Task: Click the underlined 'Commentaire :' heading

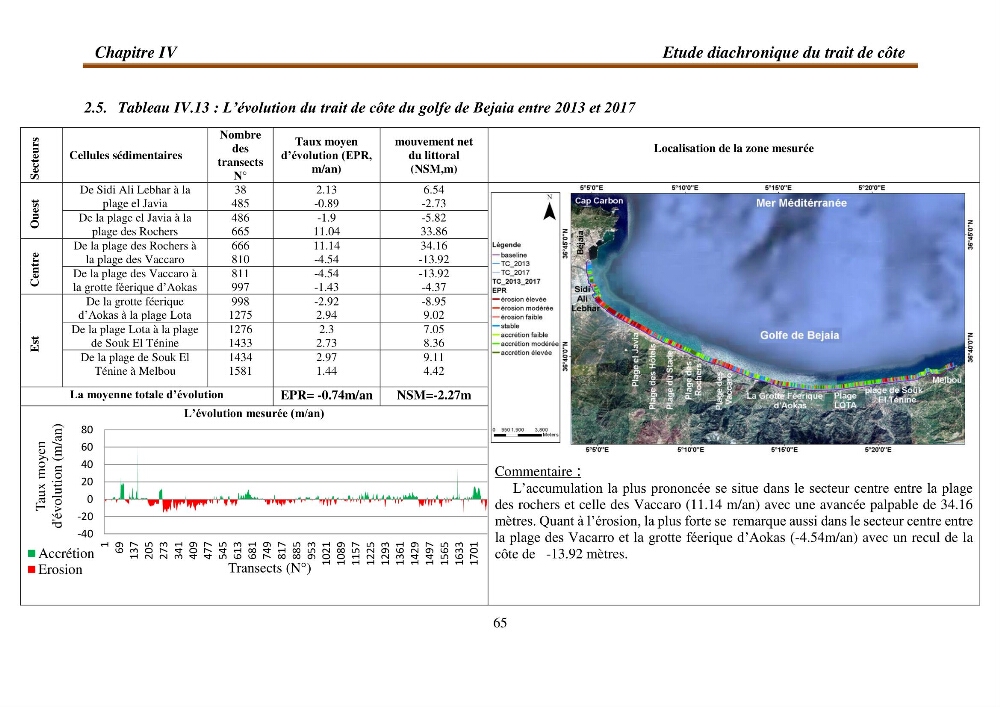Action: [538, 472]
